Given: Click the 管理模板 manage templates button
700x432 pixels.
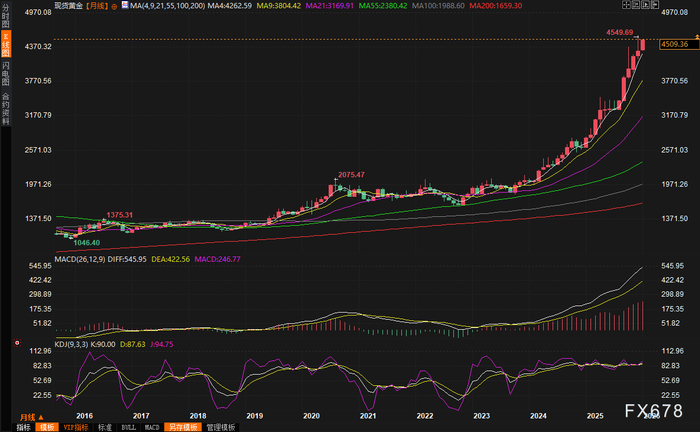Looking at the screenshot, I should [x=221, y=427].
